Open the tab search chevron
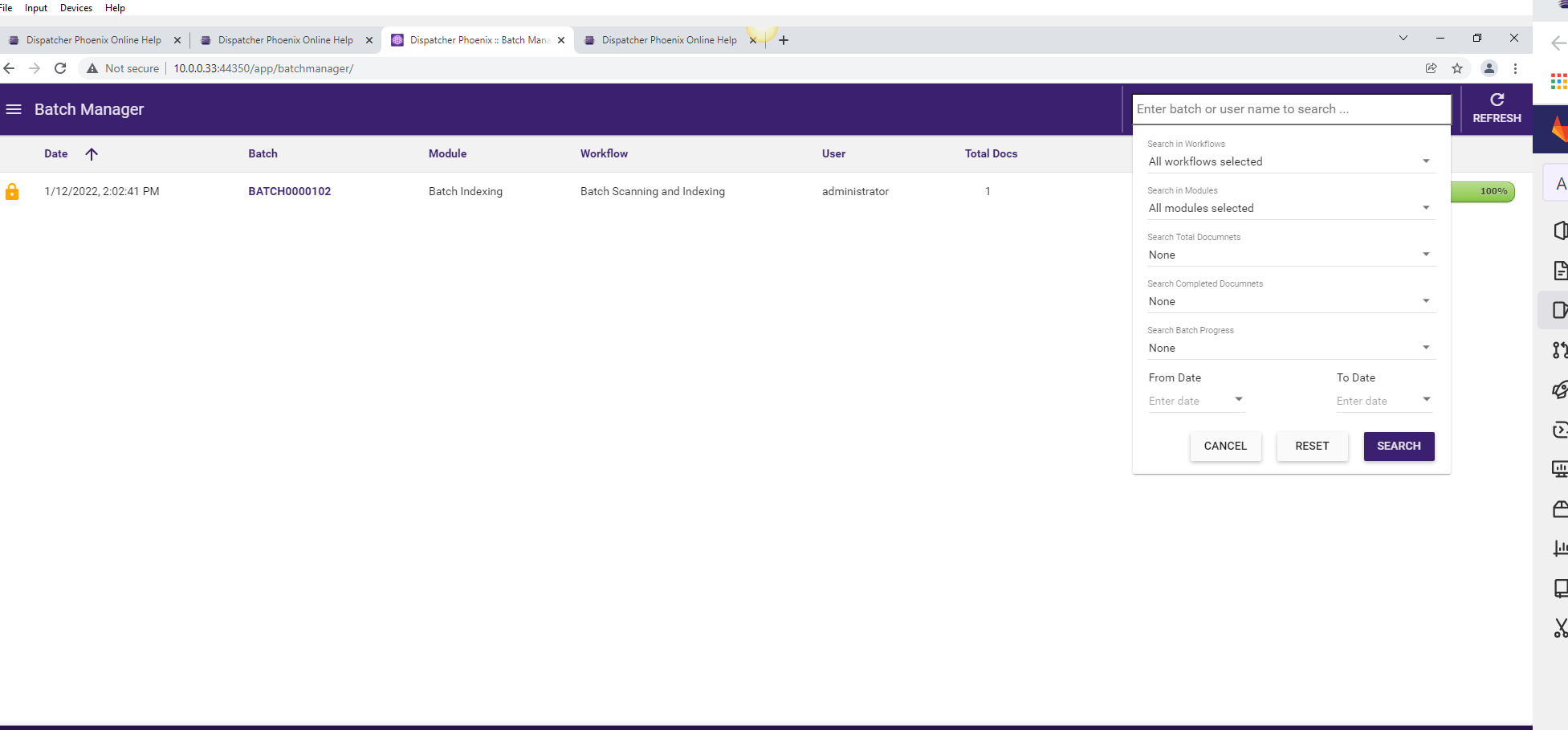The image size is (1568, 730). (1403, 38)
